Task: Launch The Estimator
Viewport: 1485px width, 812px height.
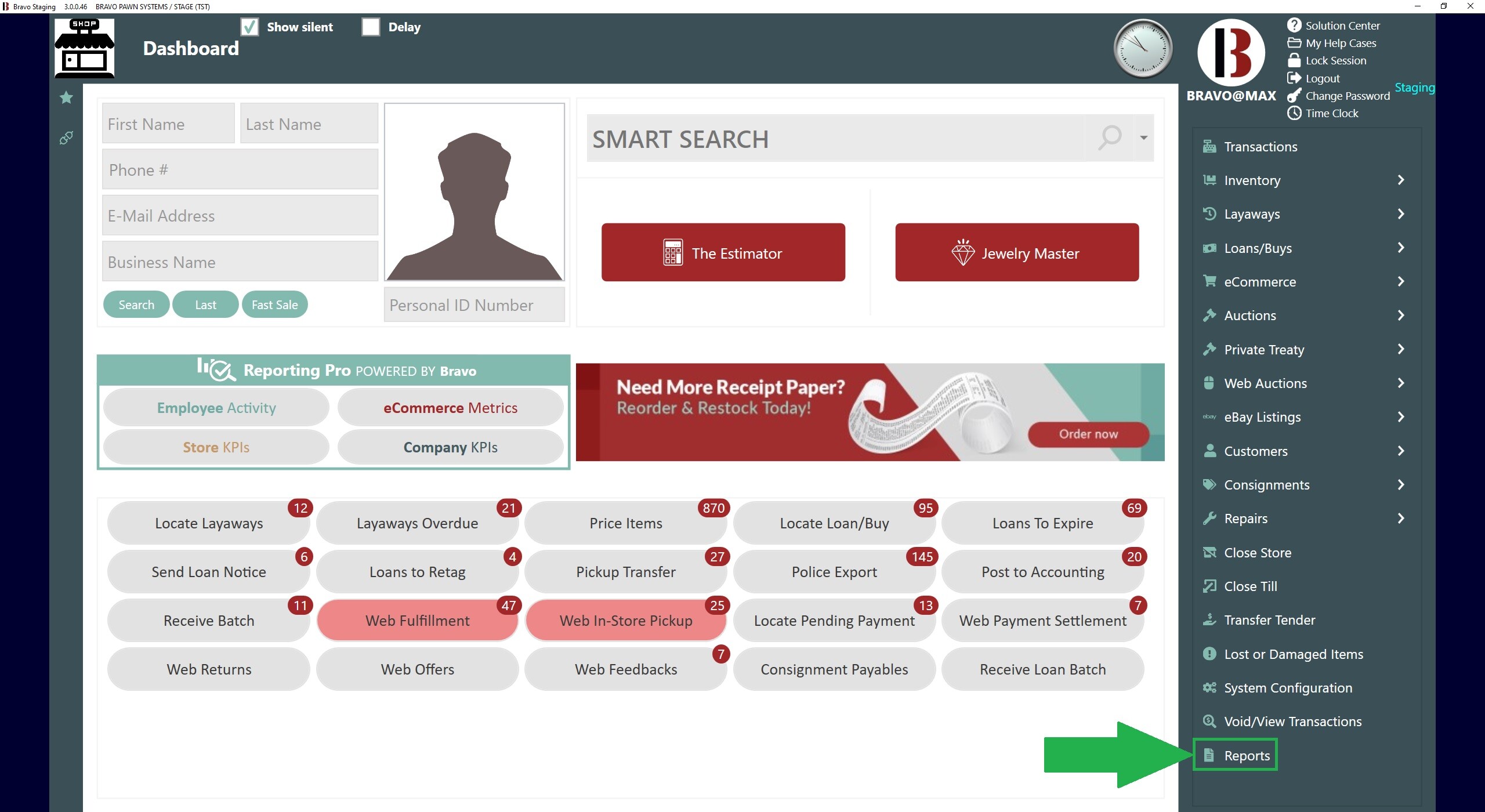Action: point(723,252)
